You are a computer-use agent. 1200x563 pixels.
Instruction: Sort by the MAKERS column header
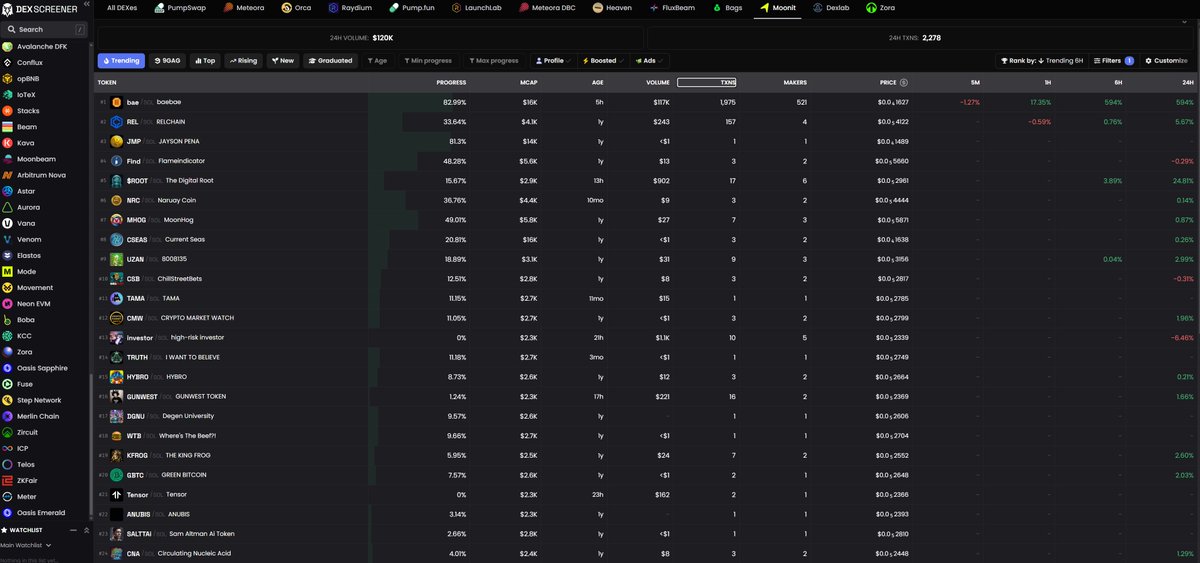pos(795,82)
